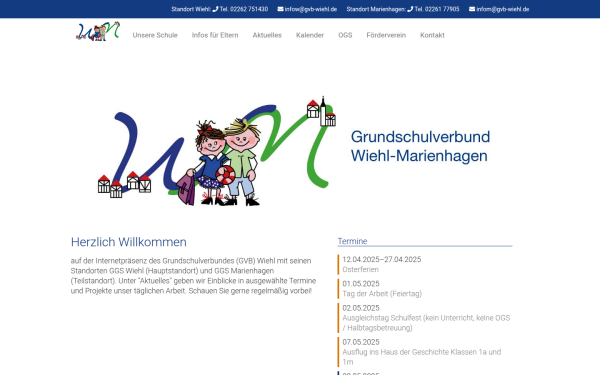600x375 pixels.
Task: Go to the Aktuelles page
Action: (x=267, y=35)
